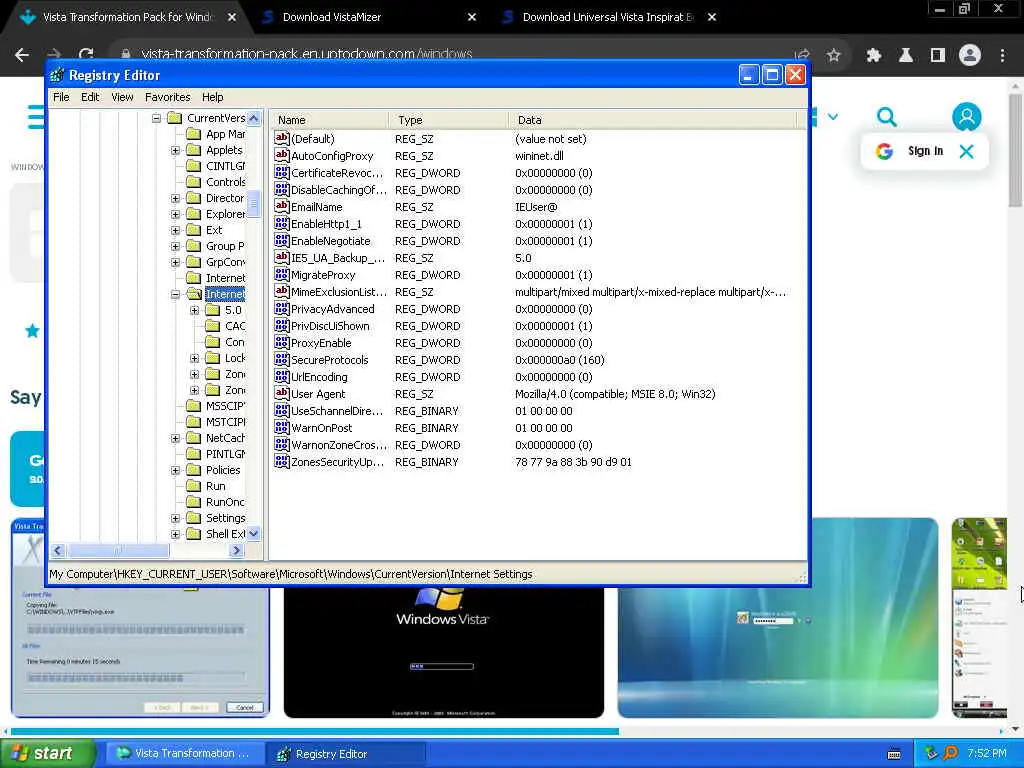Go back with browser back arrow
The height and width of the screenshot is (768, 1024).
pos(22,55)
